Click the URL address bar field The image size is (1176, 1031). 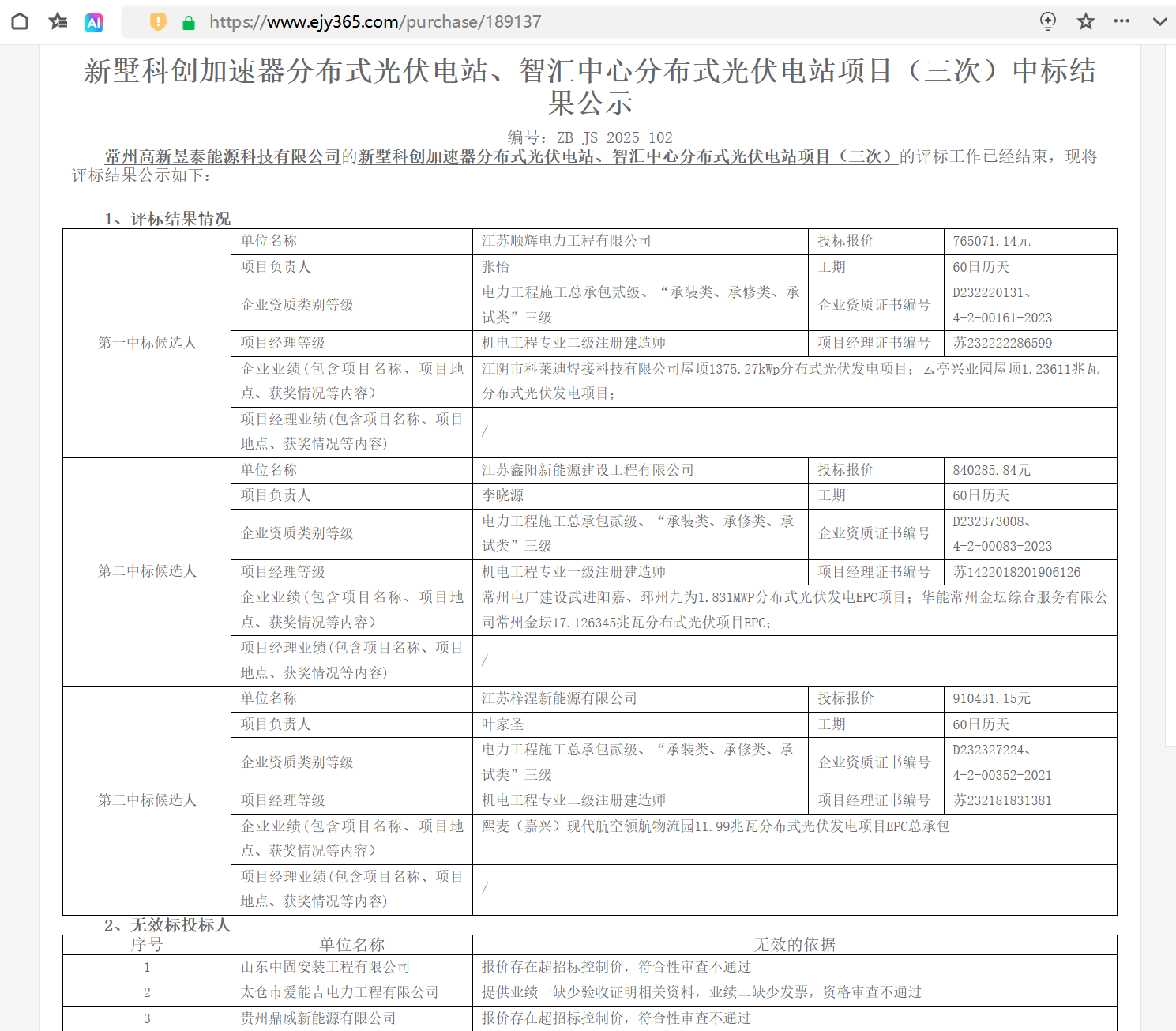coord(553,22)
